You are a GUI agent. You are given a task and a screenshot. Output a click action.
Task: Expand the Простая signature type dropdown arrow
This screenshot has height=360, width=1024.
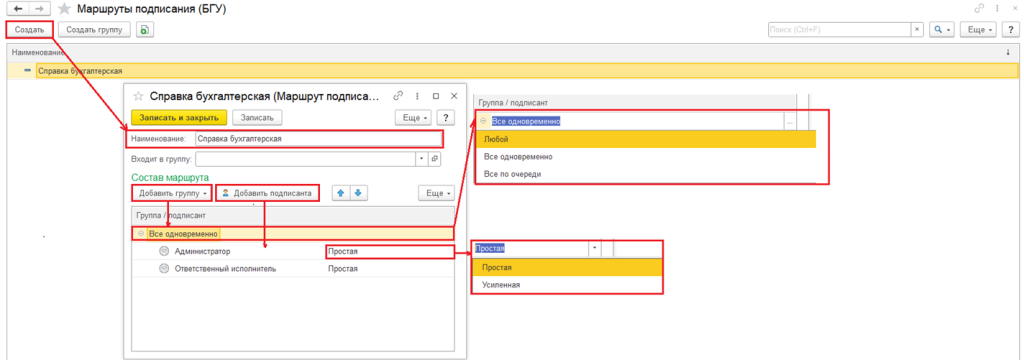594,248
